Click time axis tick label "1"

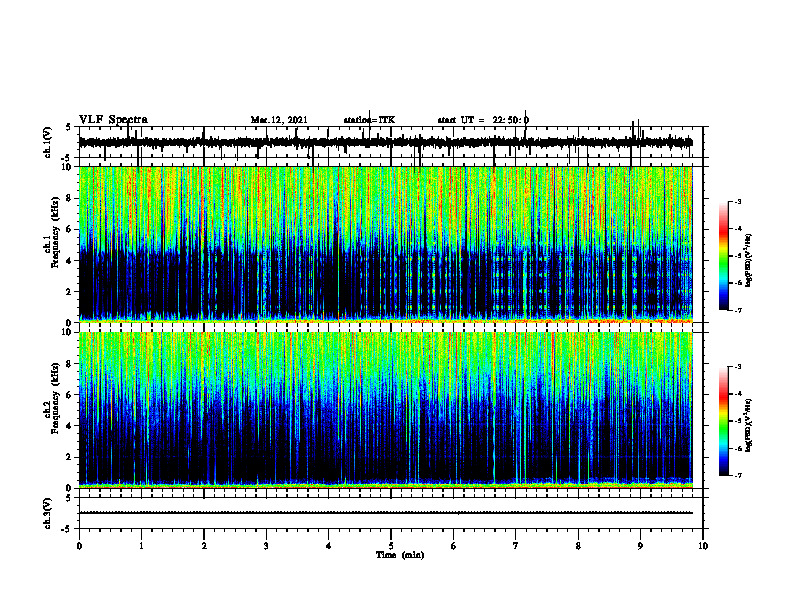tap(141, 546)
